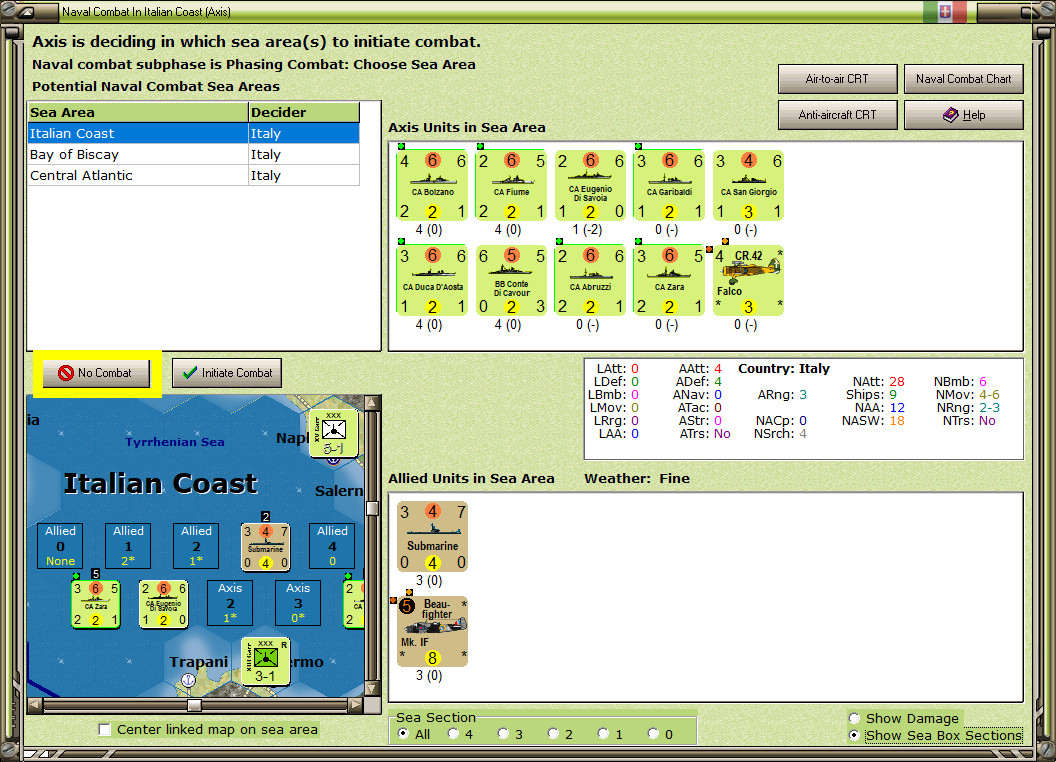The height and width of the screenshot is (762, 1056).
Task: Click the Trapani port anchor icon
Action: point(189,680)
